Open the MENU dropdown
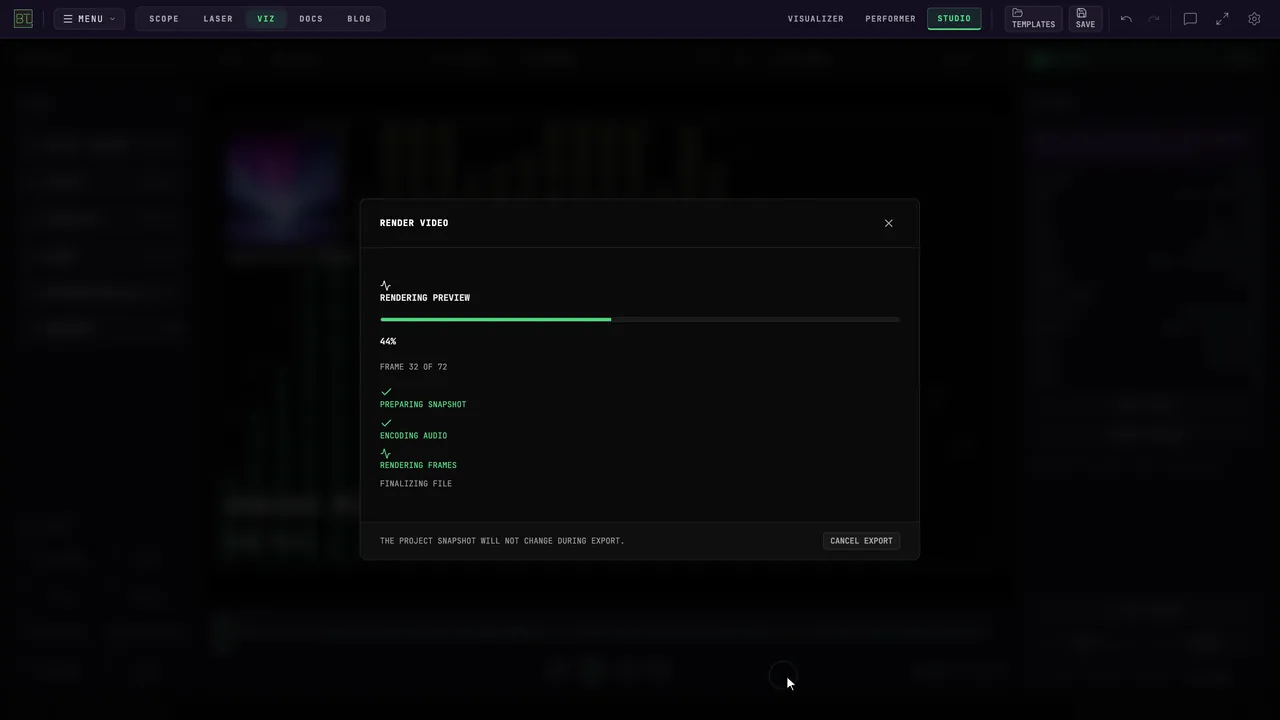 tap(89, 19)
